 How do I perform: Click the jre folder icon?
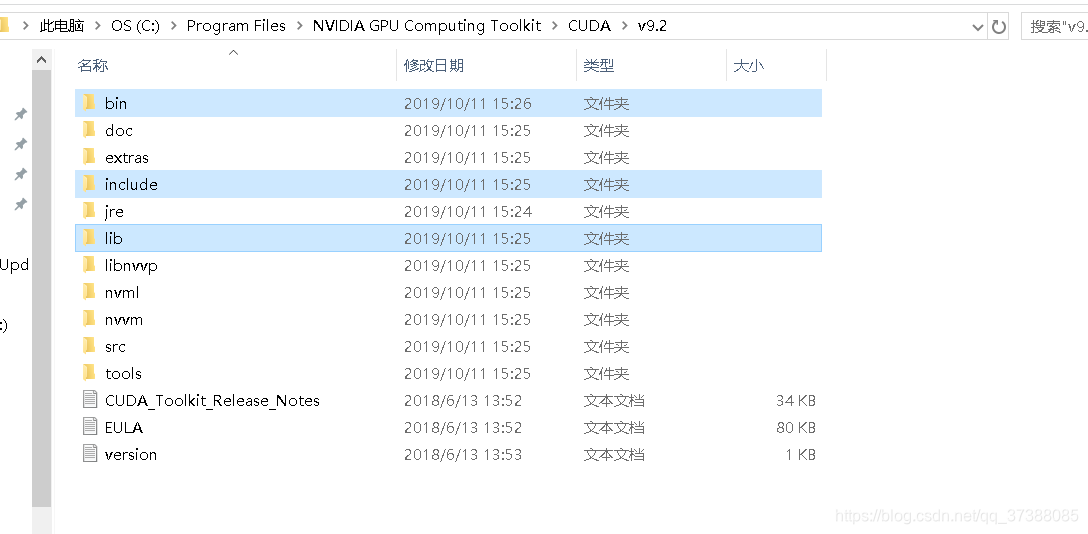tap(89, 212)
